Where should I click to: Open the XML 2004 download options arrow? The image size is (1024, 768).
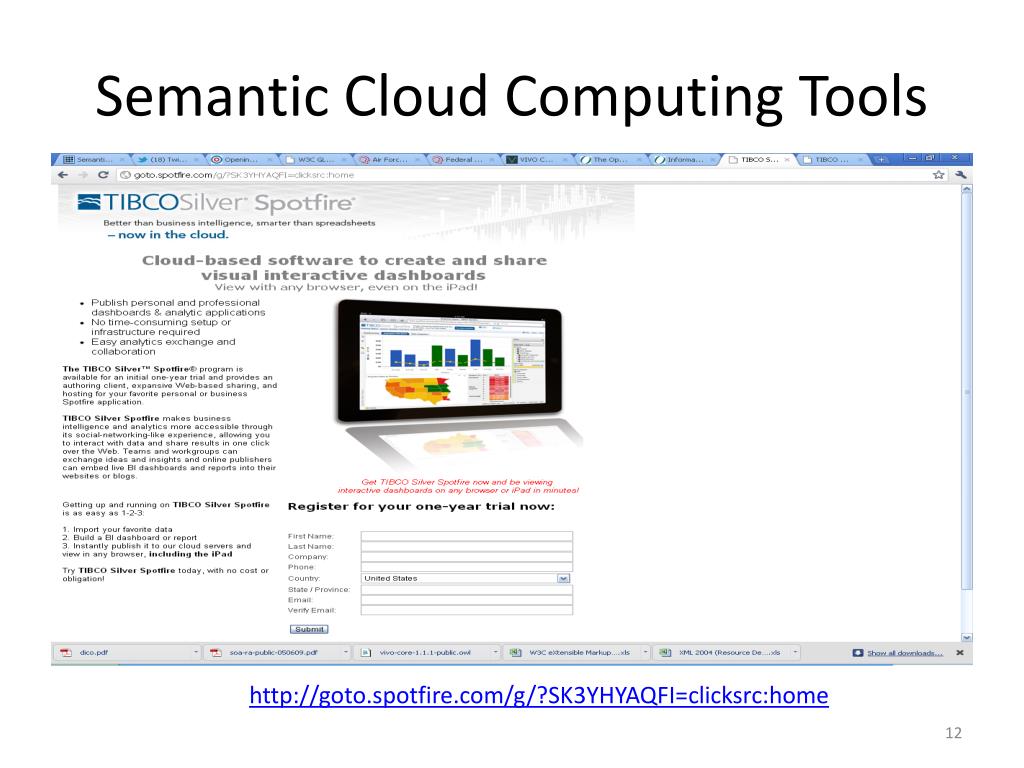point(795,652)
